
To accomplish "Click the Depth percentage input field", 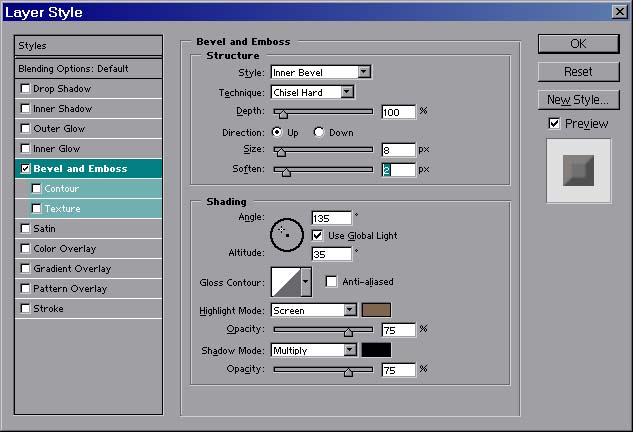I will point(398,112).
